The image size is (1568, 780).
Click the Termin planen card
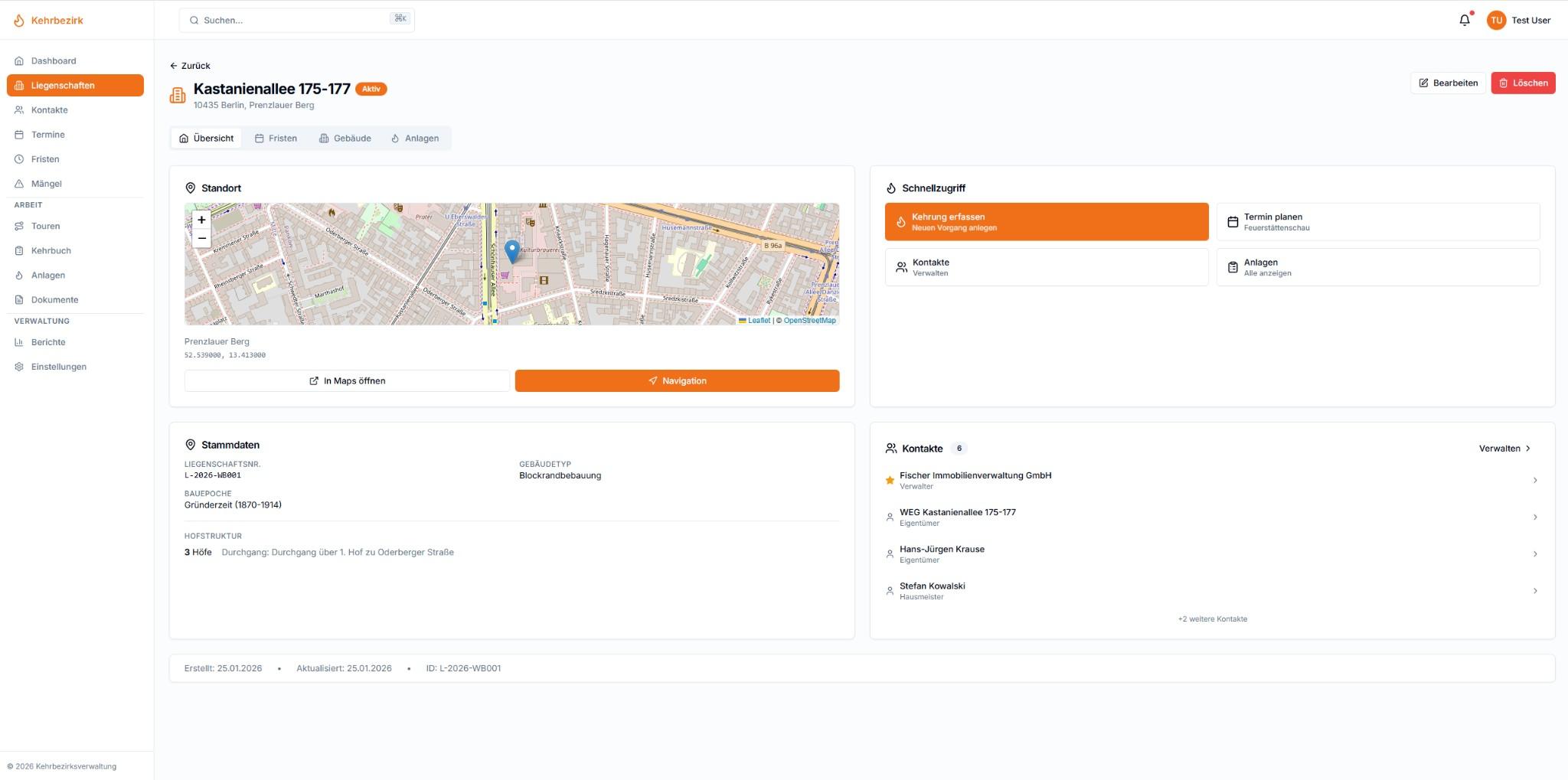[x=1378, y=222]
